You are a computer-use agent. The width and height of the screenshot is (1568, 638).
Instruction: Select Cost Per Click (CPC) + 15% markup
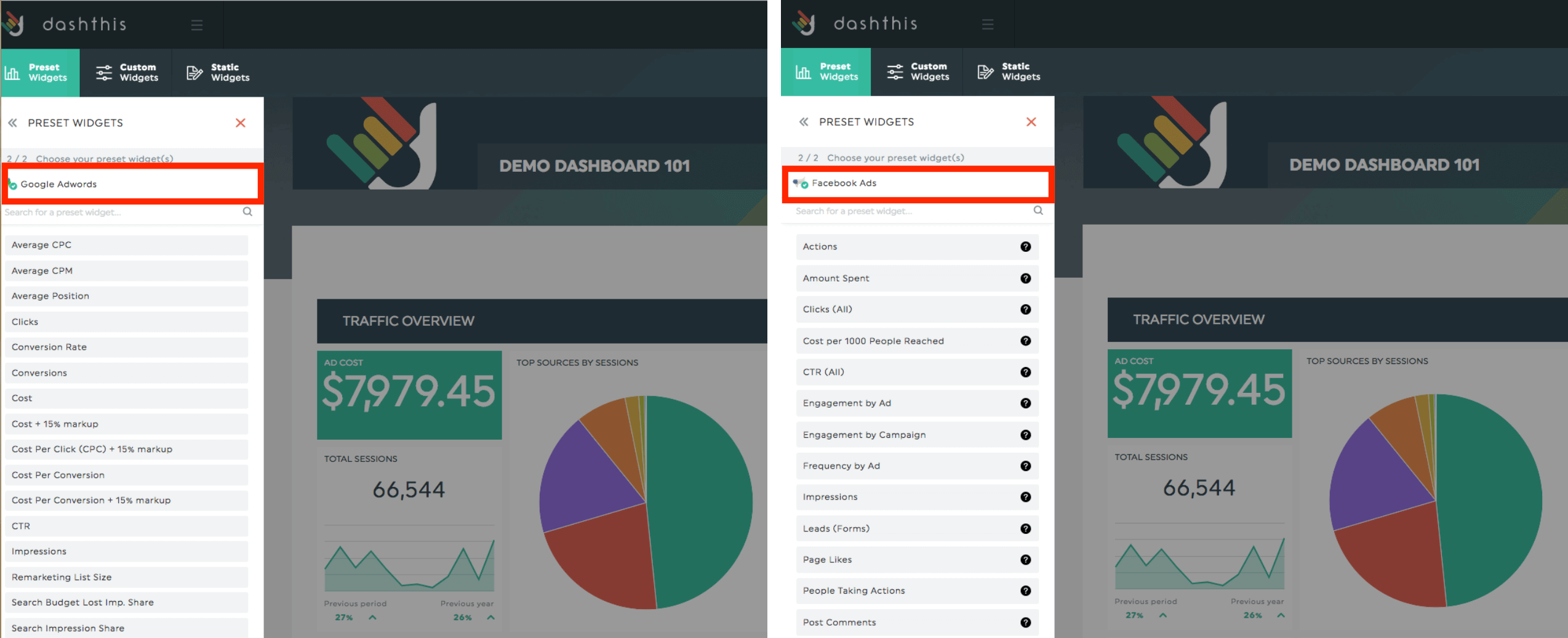(127, 450)
